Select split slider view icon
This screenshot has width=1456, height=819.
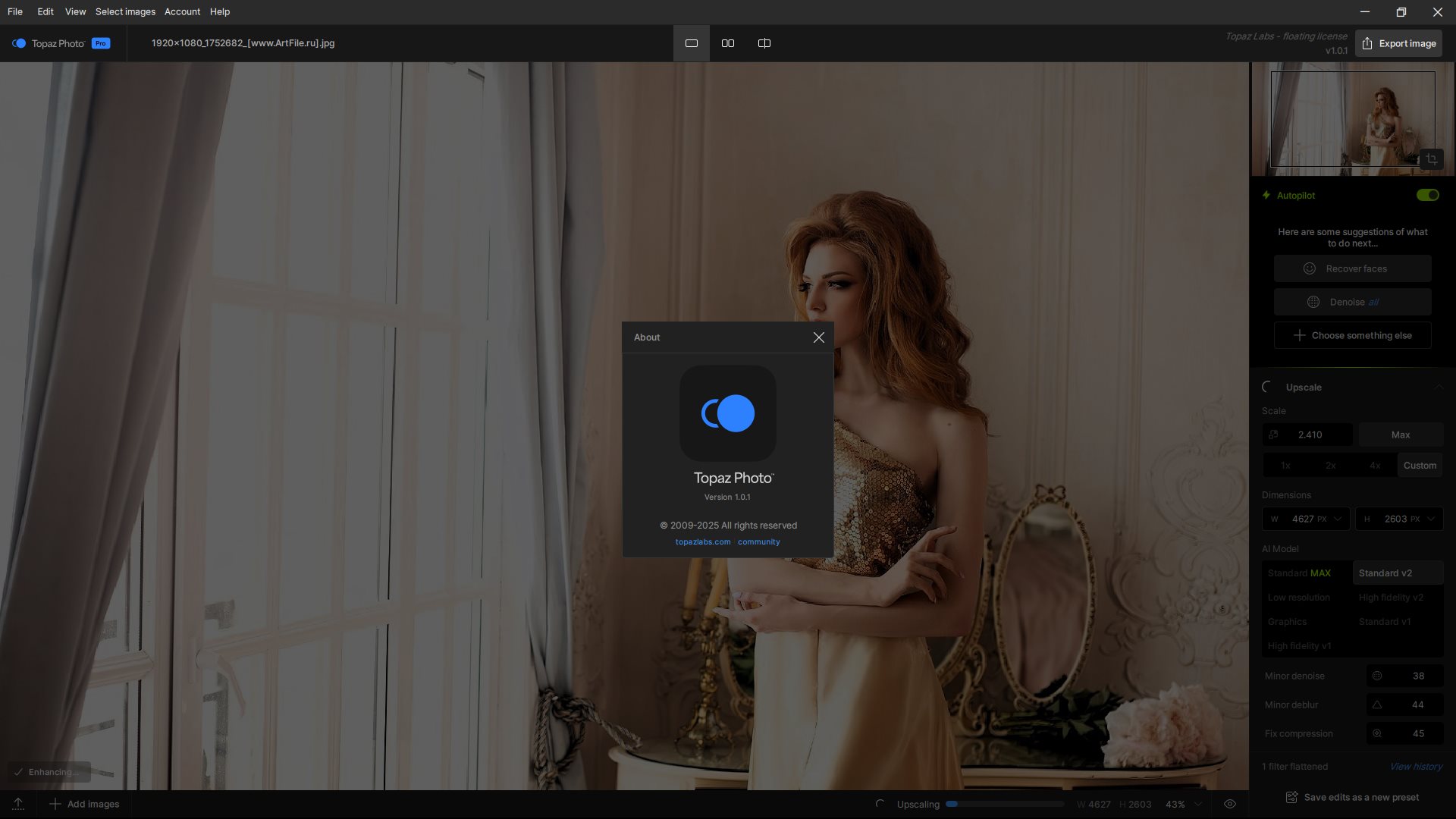point(764,43)
